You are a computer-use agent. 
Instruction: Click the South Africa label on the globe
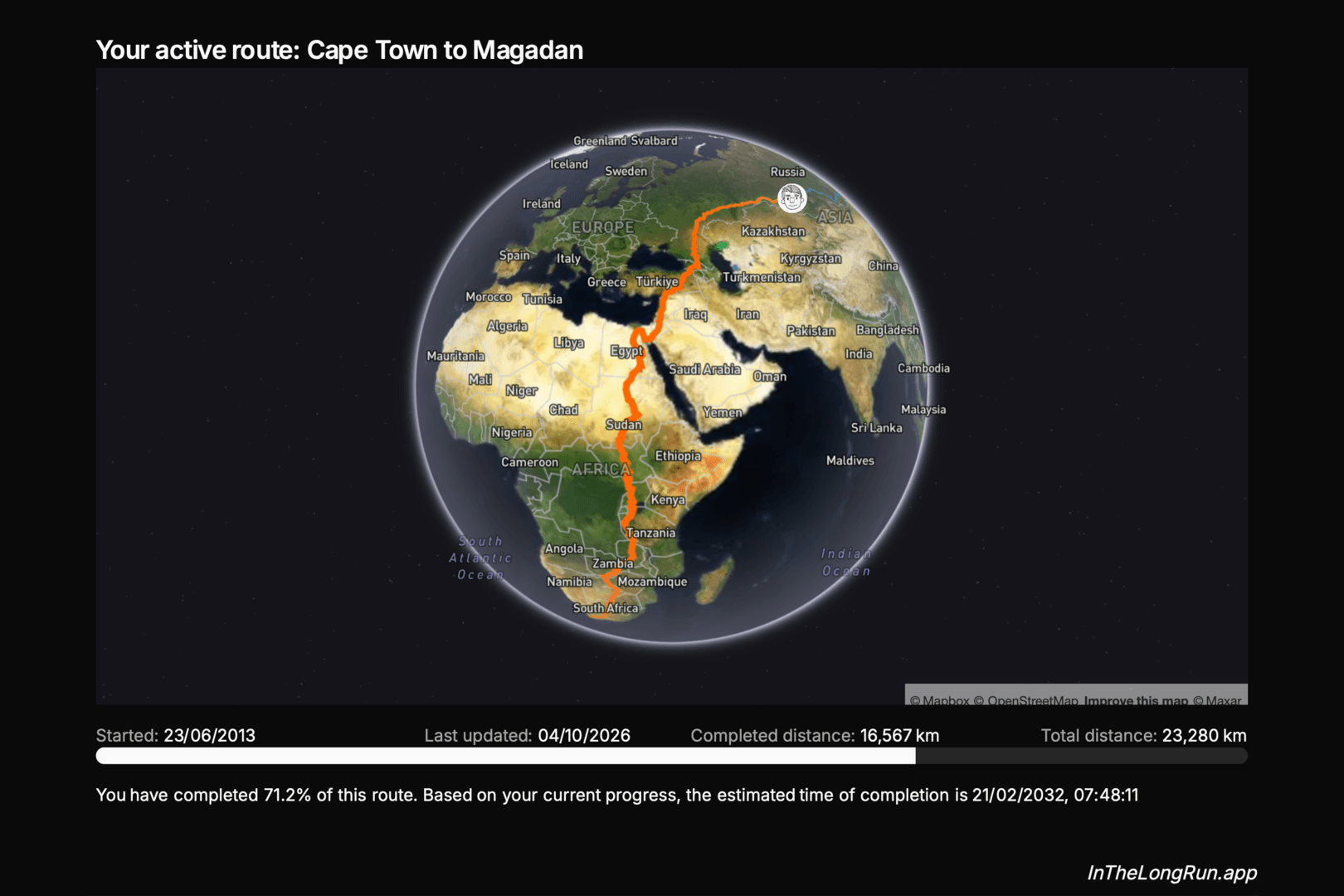click(606, 608)
